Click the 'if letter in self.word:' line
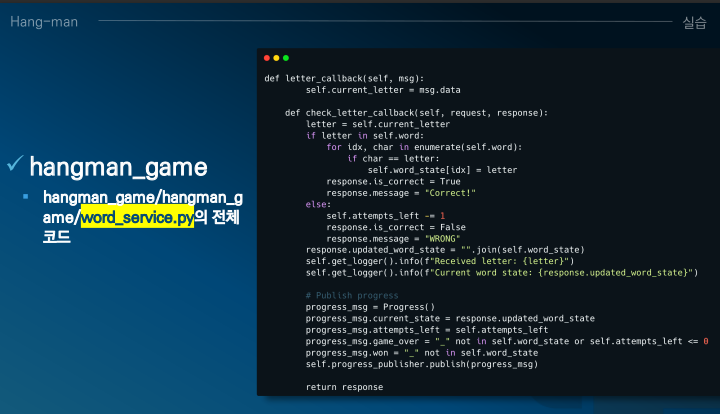Screen dimensions: 720x414 pos(365,136)
